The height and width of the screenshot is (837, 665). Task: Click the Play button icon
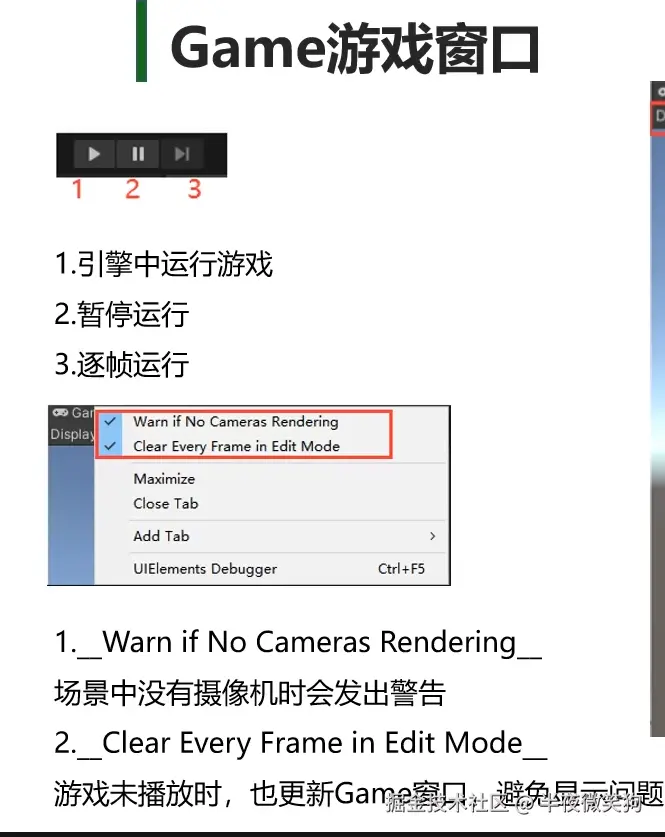tap(94, 154)
